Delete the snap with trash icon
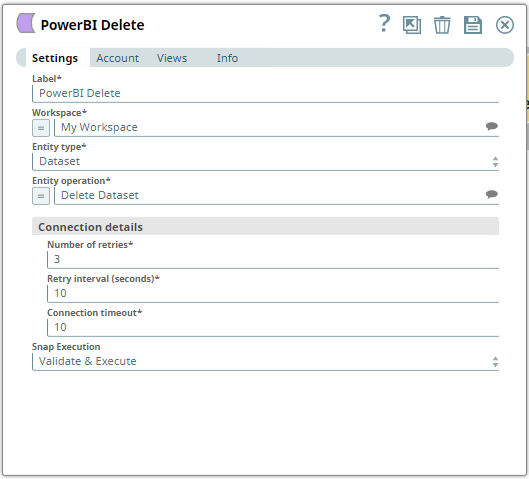The height and width of the screenshot is (479, 529). click(442, 25)
